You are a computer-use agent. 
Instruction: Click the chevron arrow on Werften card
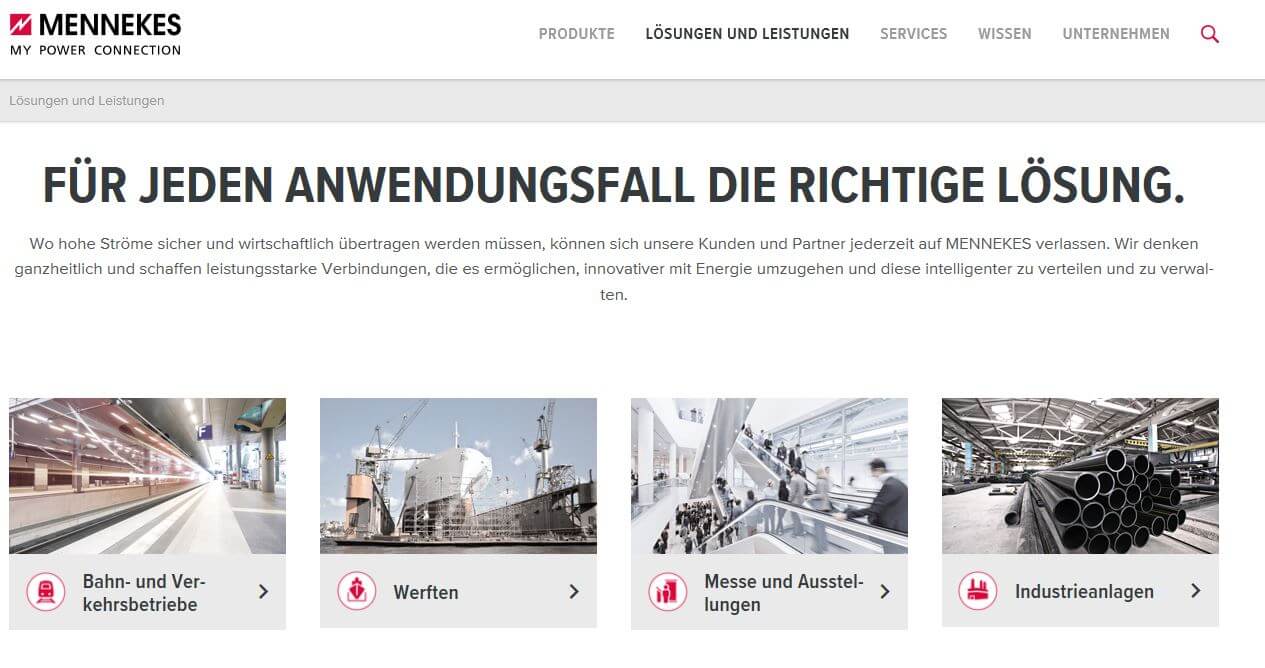tap(574, 592)
